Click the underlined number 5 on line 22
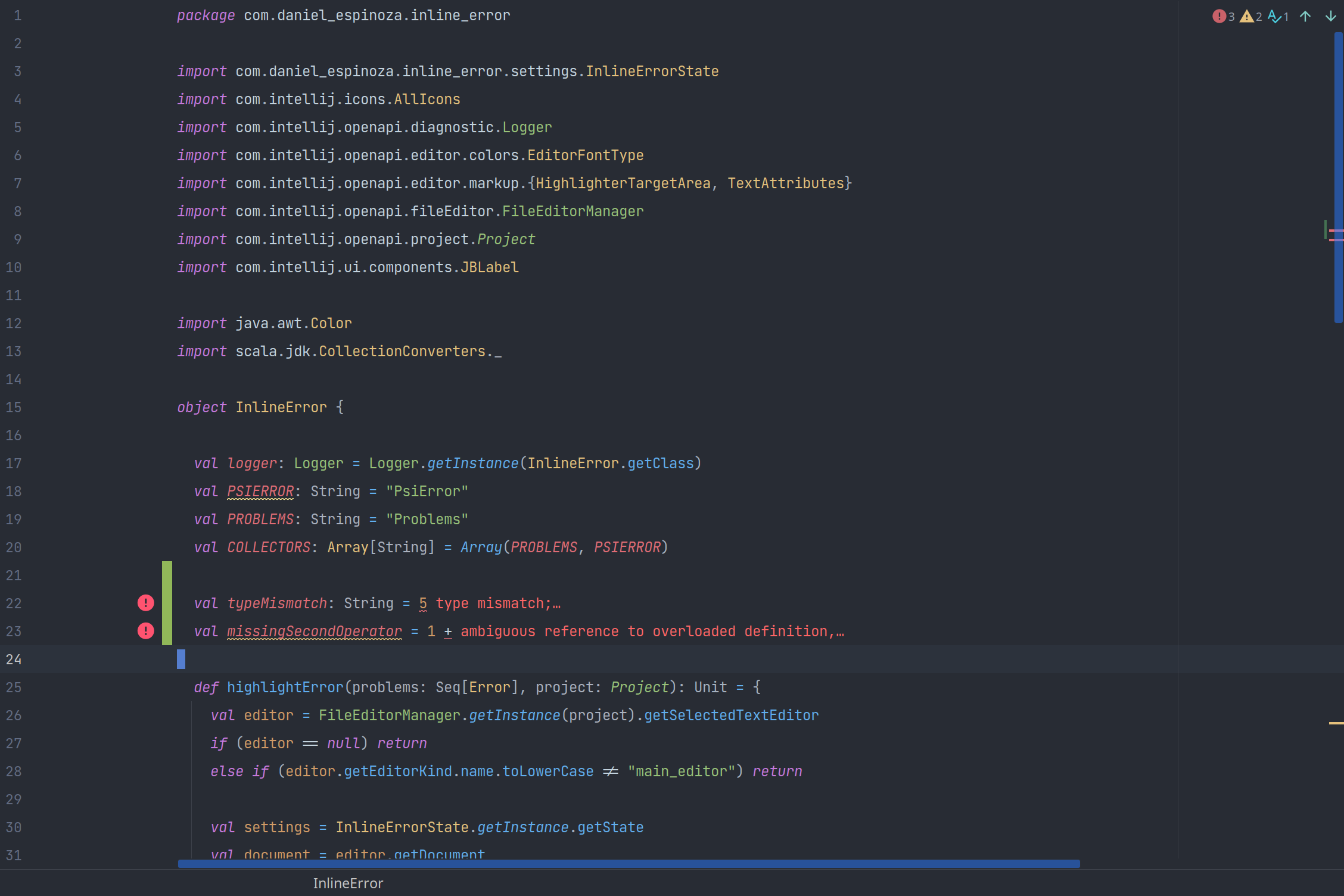The image size is (1344, 896). click(x=423, y=603)
